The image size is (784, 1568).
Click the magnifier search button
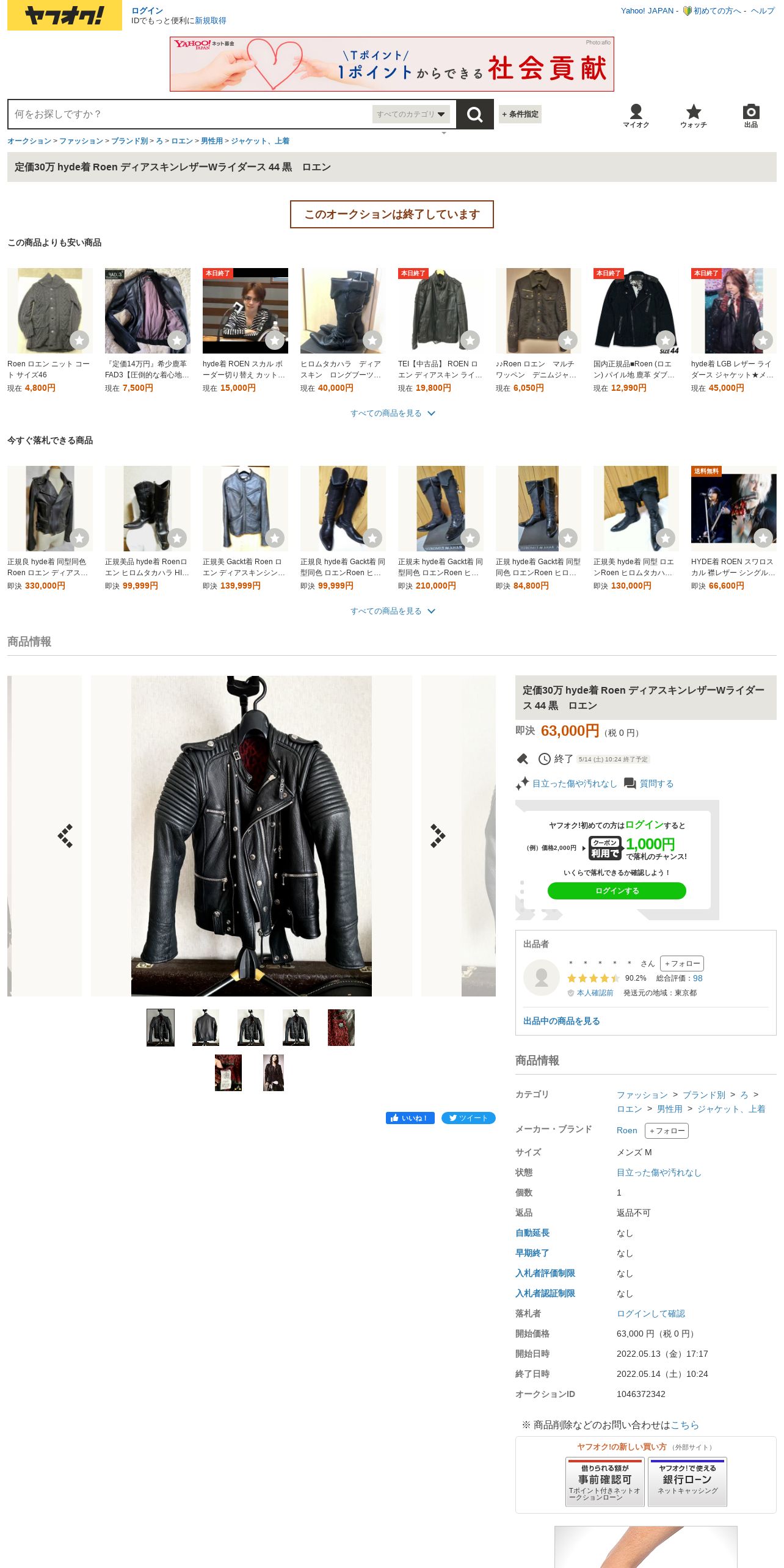474,114
